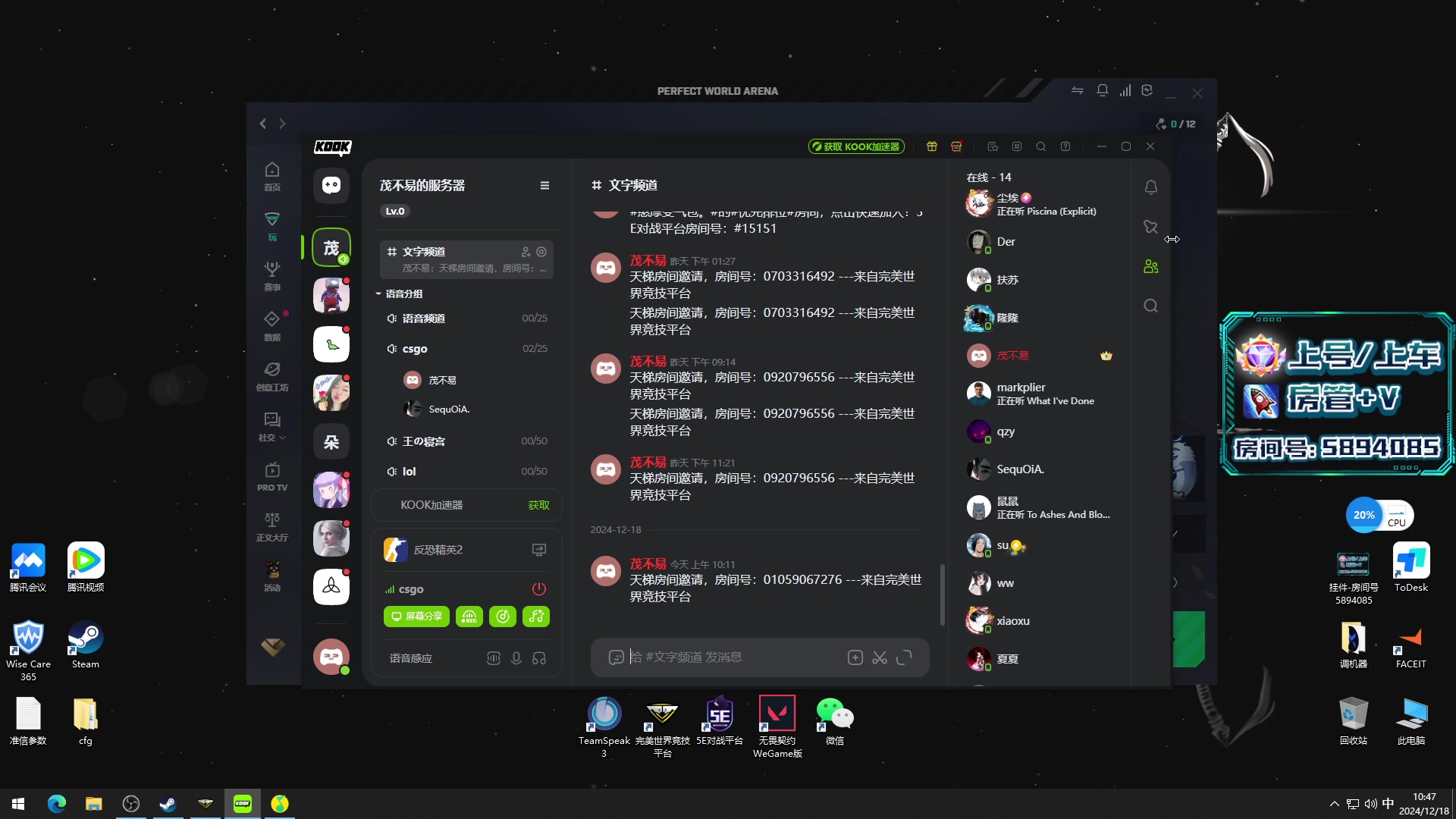Click the plus attachment button in message box
This screenshot has height=819, width=1456.
[x=855, y=657]
